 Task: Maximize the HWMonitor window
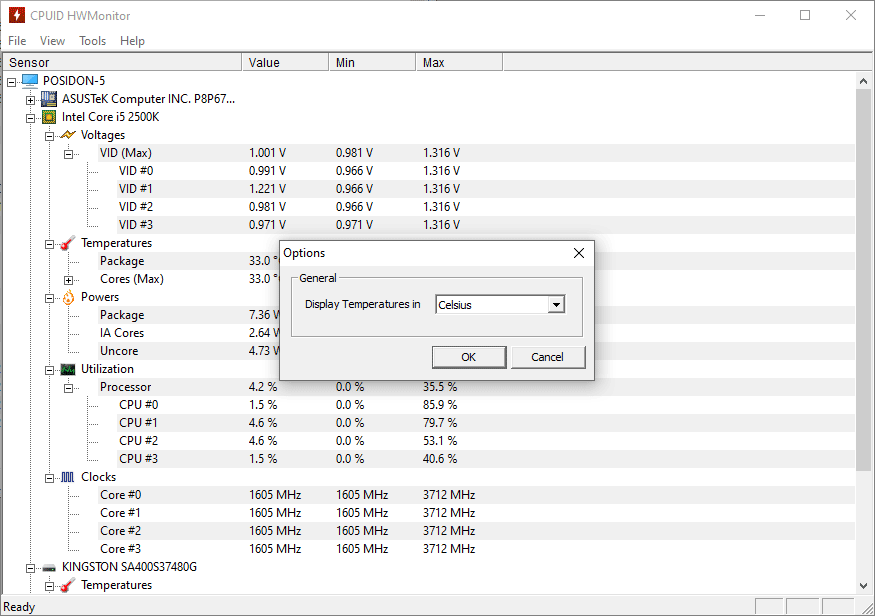coord(805,15)
